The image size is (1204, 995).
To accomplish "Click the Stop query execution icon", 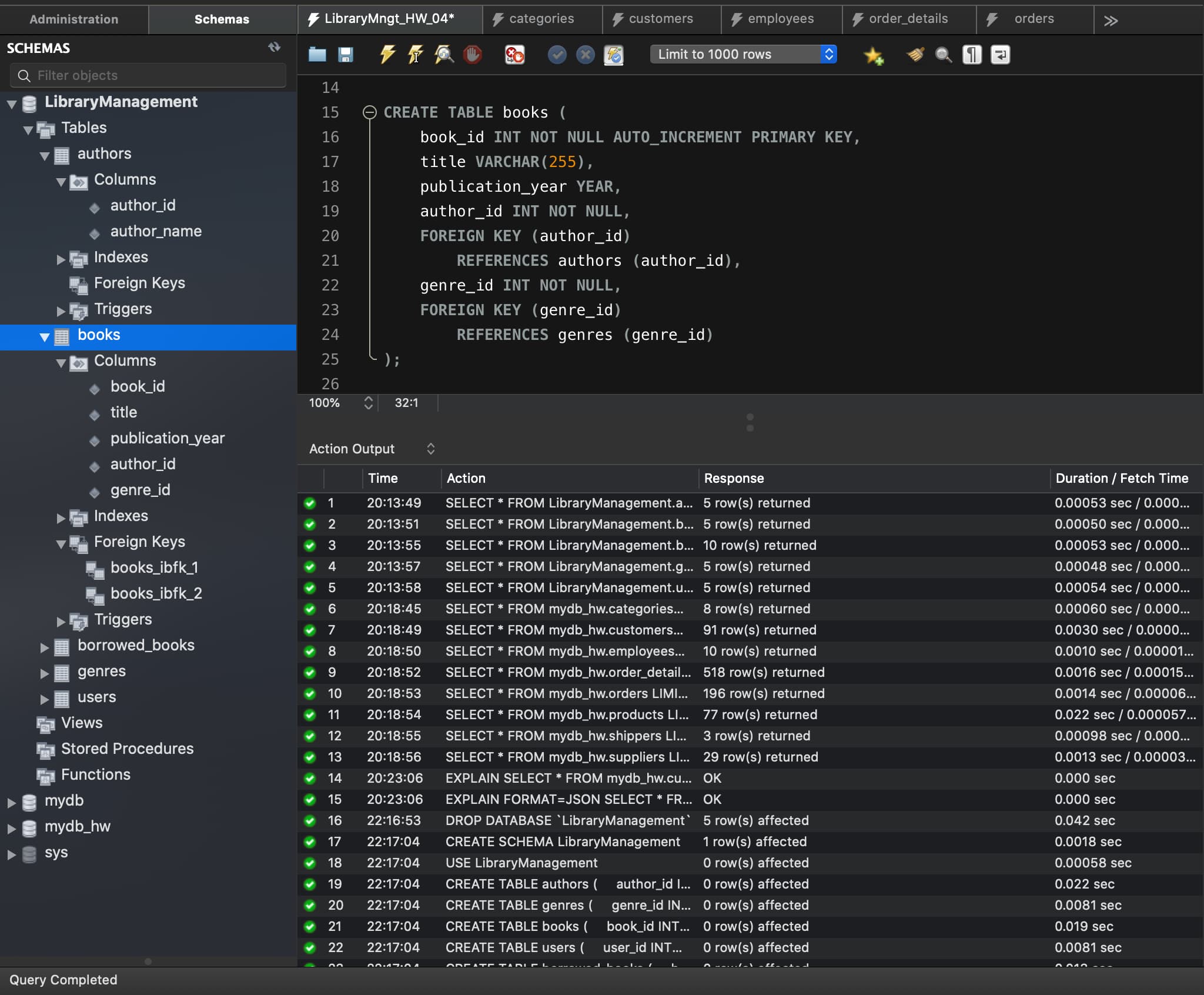I will [474, 55].
